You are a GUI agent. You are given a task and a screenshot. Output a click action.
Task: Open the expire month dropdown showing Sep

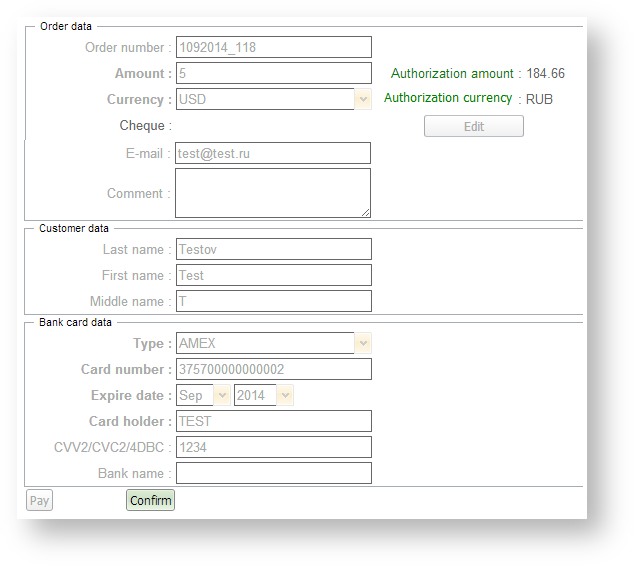click(x=203, y=395)
